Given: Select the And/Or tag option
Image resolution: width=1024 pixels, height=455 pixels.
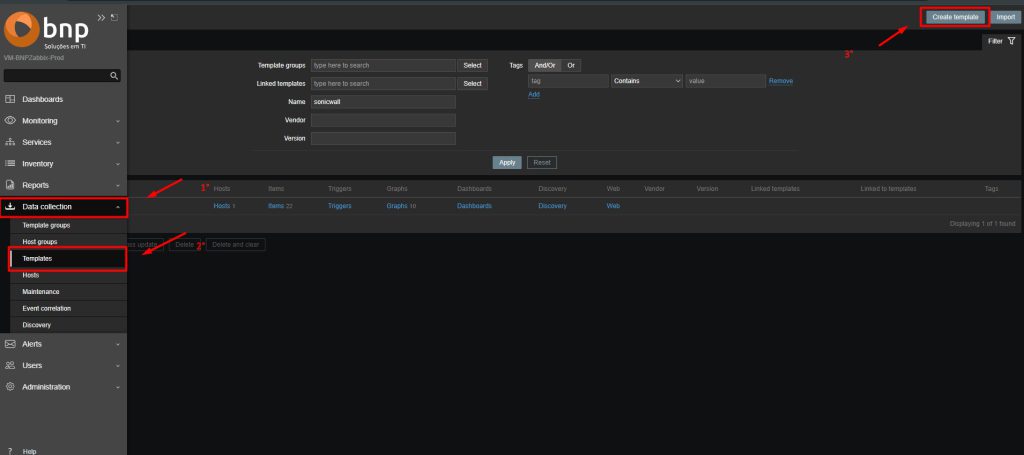Looking at the screenshot, I should pos(543,65).
